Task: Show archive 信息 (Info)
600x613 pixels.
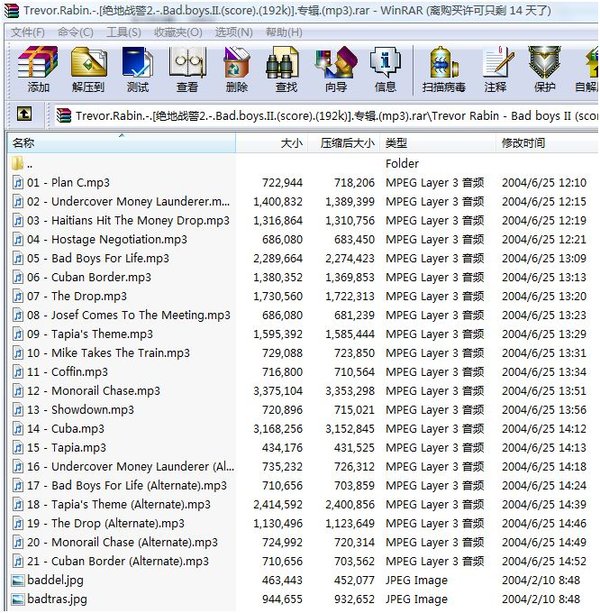Action: 385,69
